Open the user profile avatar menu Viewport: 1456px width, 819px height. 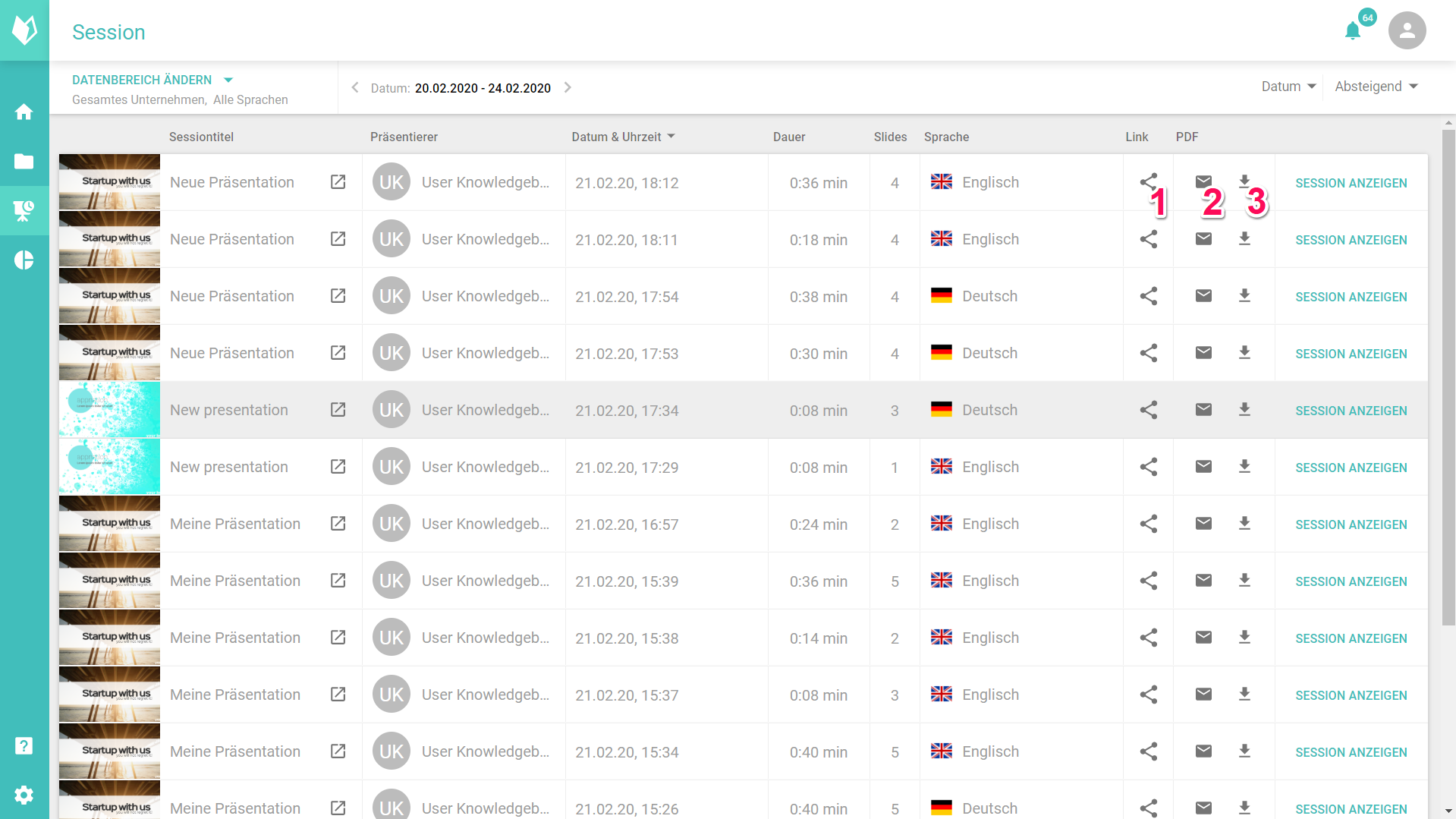[x=1407, y=30]
